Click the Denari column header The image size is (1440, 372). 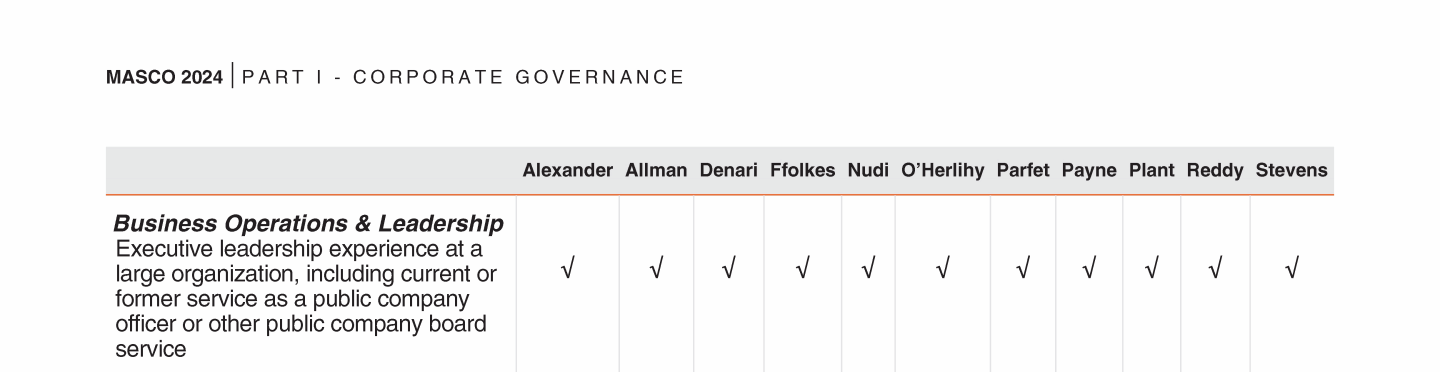coord(729,171)
